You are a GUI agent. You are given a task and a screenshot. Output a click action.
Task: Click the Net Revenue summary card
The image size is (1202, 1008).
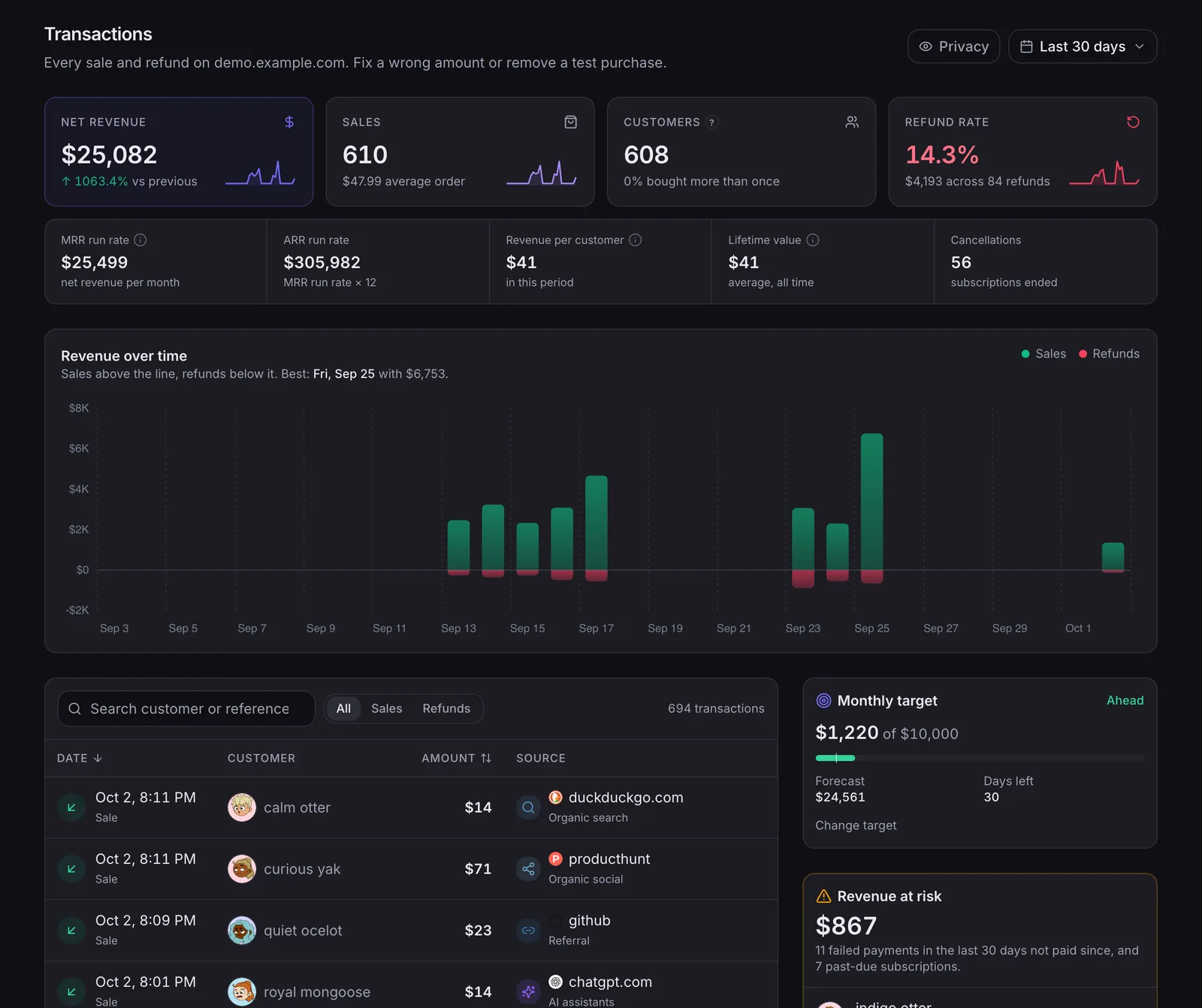[x=179, y=152]
